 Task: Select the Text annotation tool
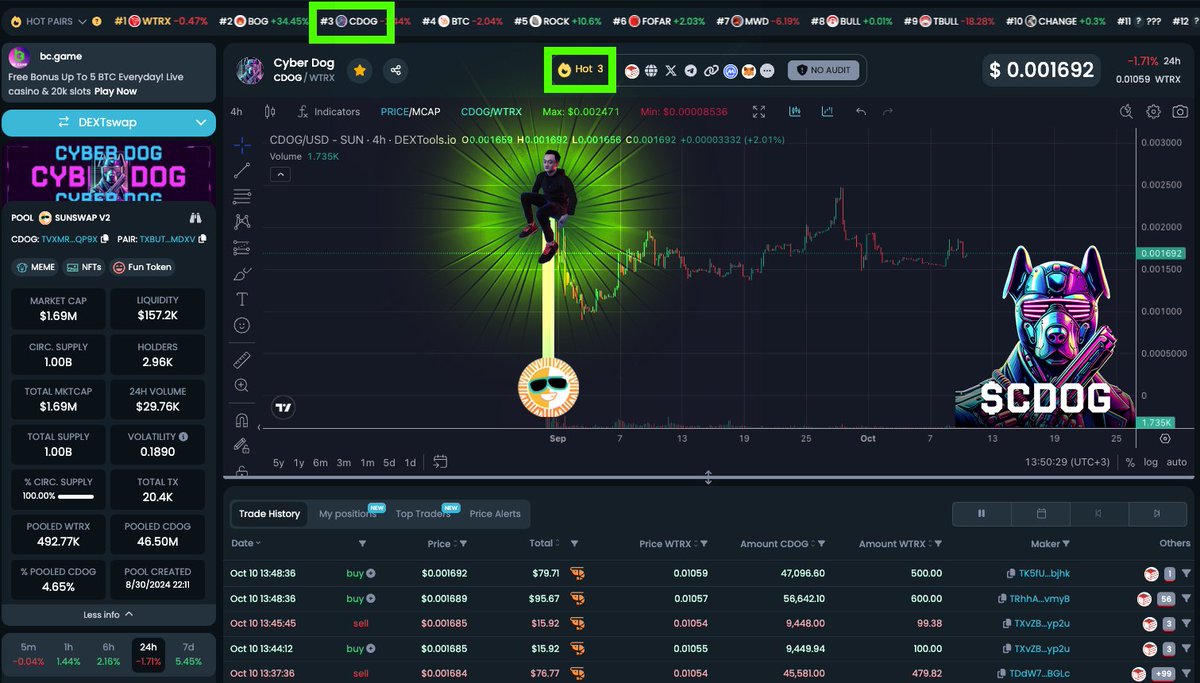(242, 299)
